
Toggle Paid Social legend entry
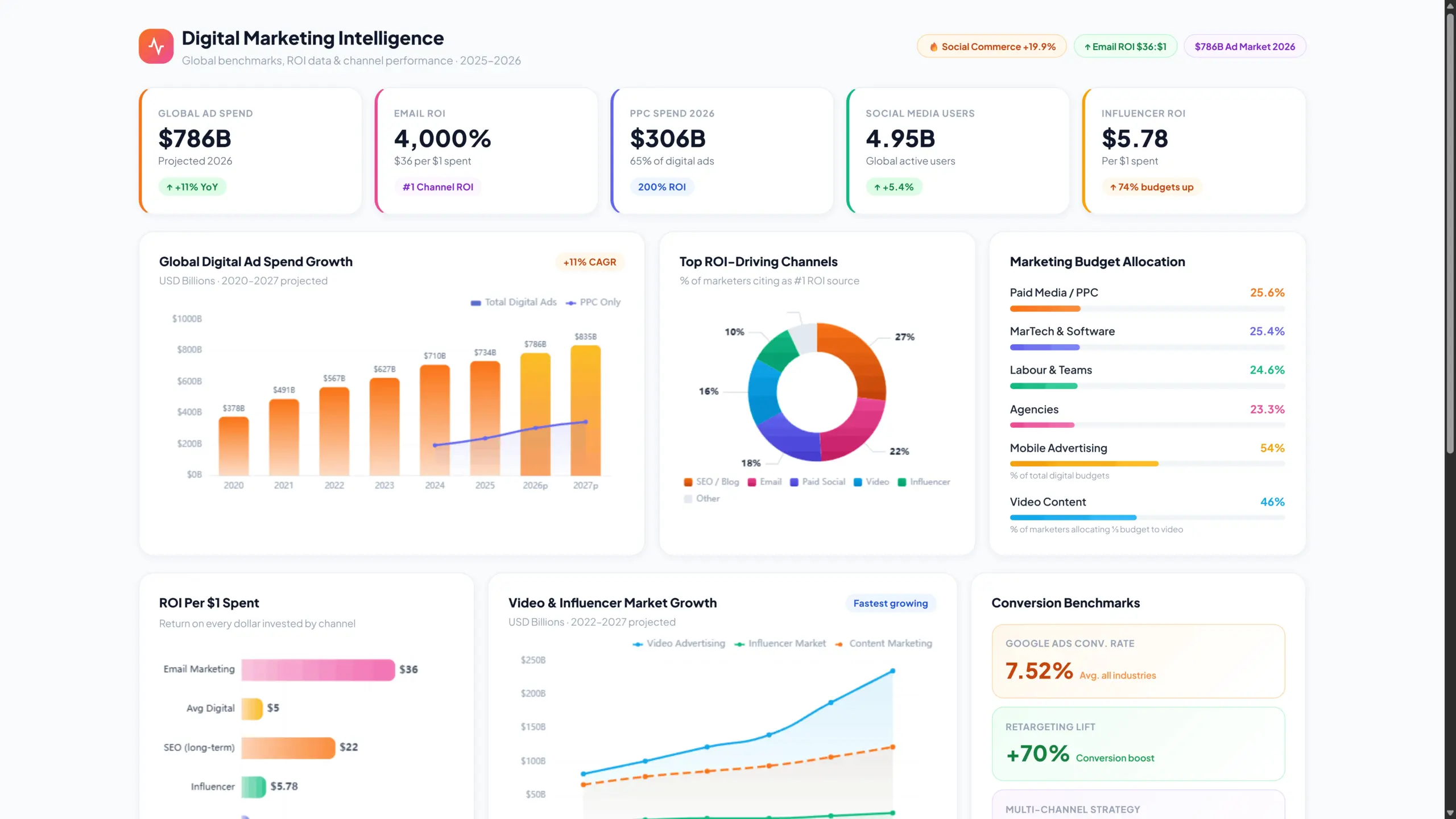point(817,482)
